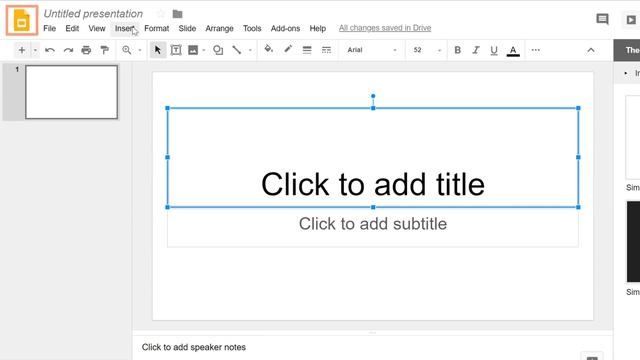The image size is (640, 360).
Task: Open the Edit menu
Action: (72, 29)
